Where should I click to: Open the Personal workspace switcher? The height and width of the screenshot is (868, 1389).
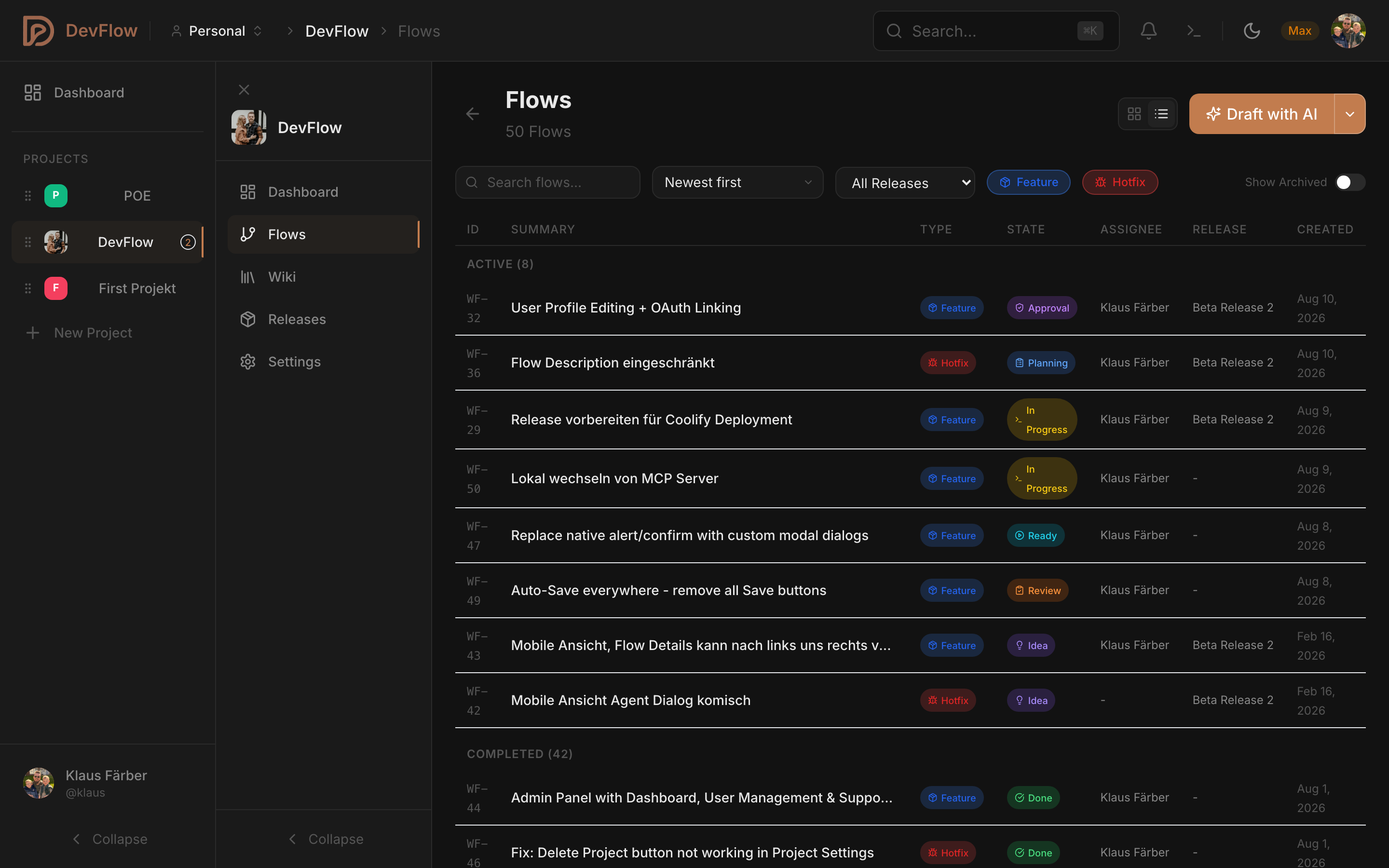click(217, 31)
